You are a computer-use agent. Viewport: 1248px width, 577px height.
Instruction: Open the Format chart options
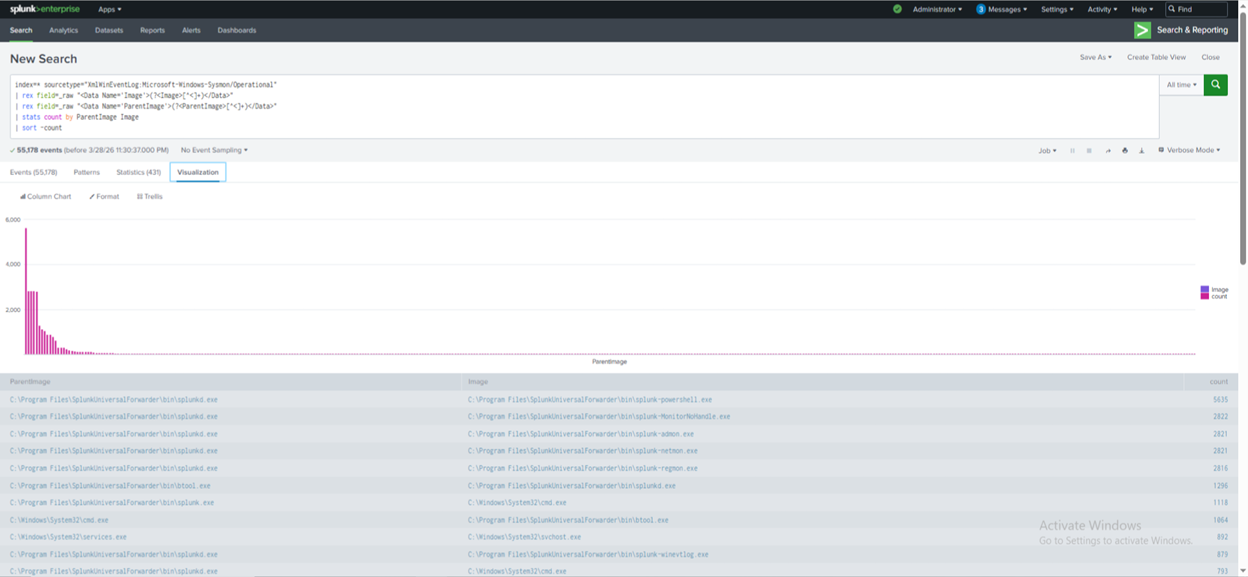pos(104,196)
